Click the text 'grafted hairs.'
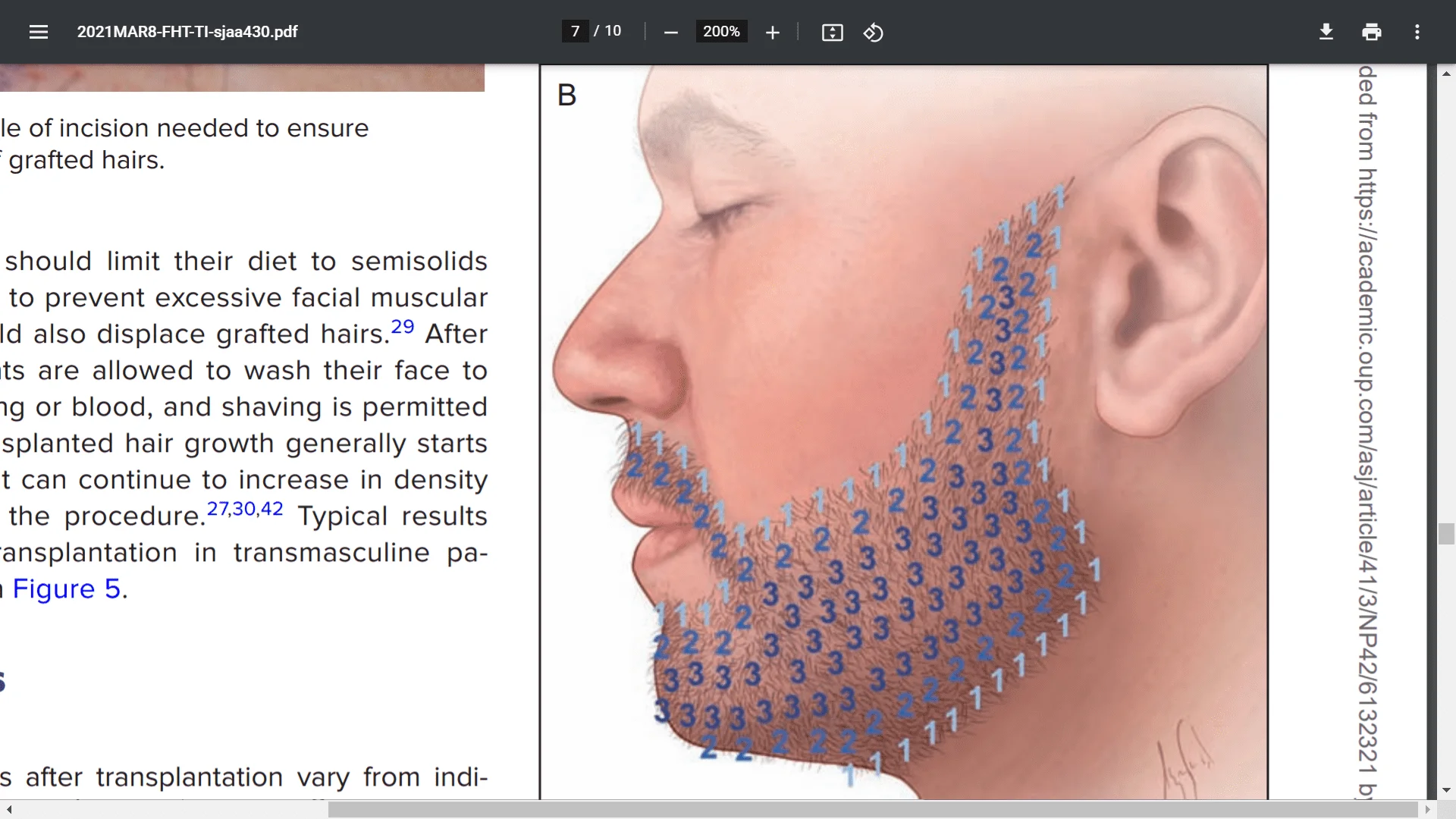The width and height of the screenshot is (1456, 819). [86, 160]
